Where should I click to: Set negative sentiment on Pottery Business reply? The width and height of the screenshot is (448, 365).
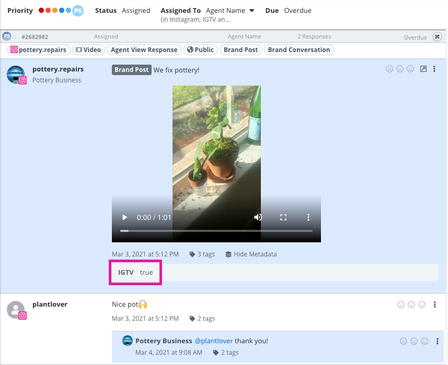point(403,341)
